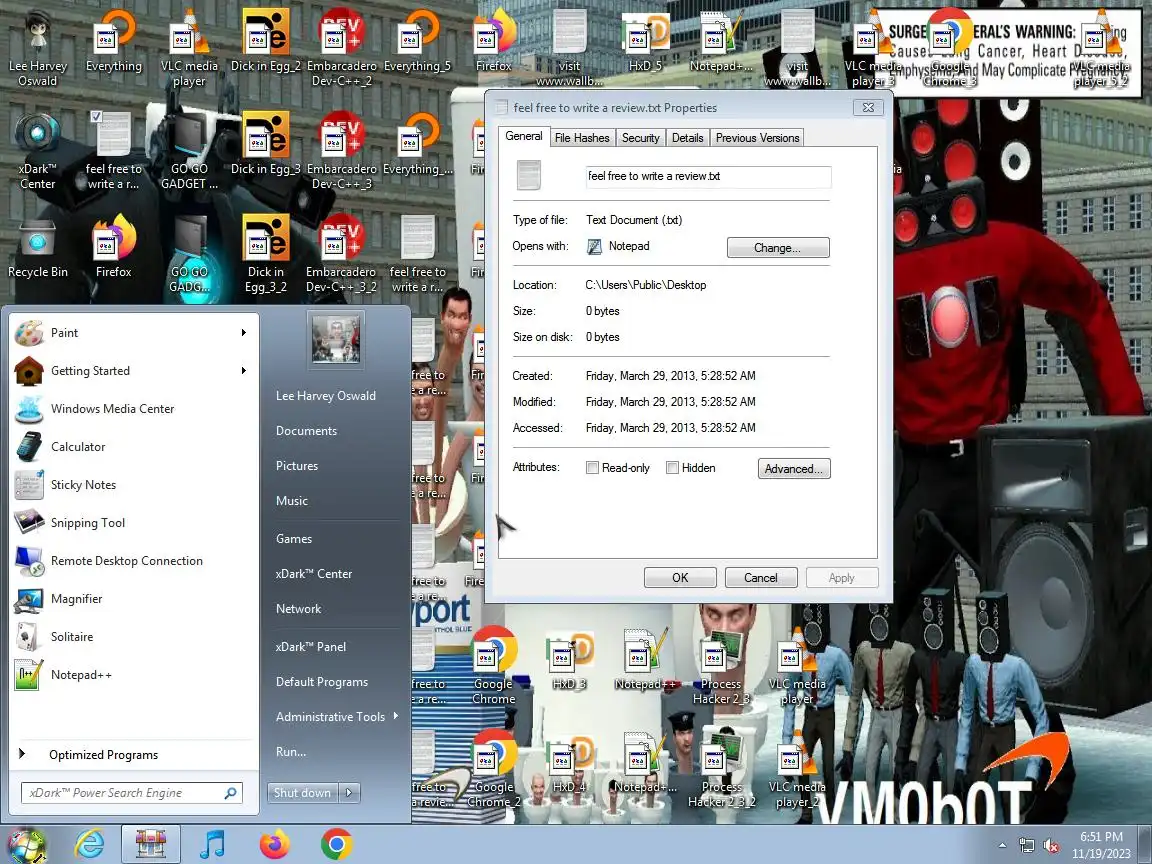Switch to the Security tab
Image resolution: width=1152 pixels, height=864 pixels.
(x=641, y=137)
